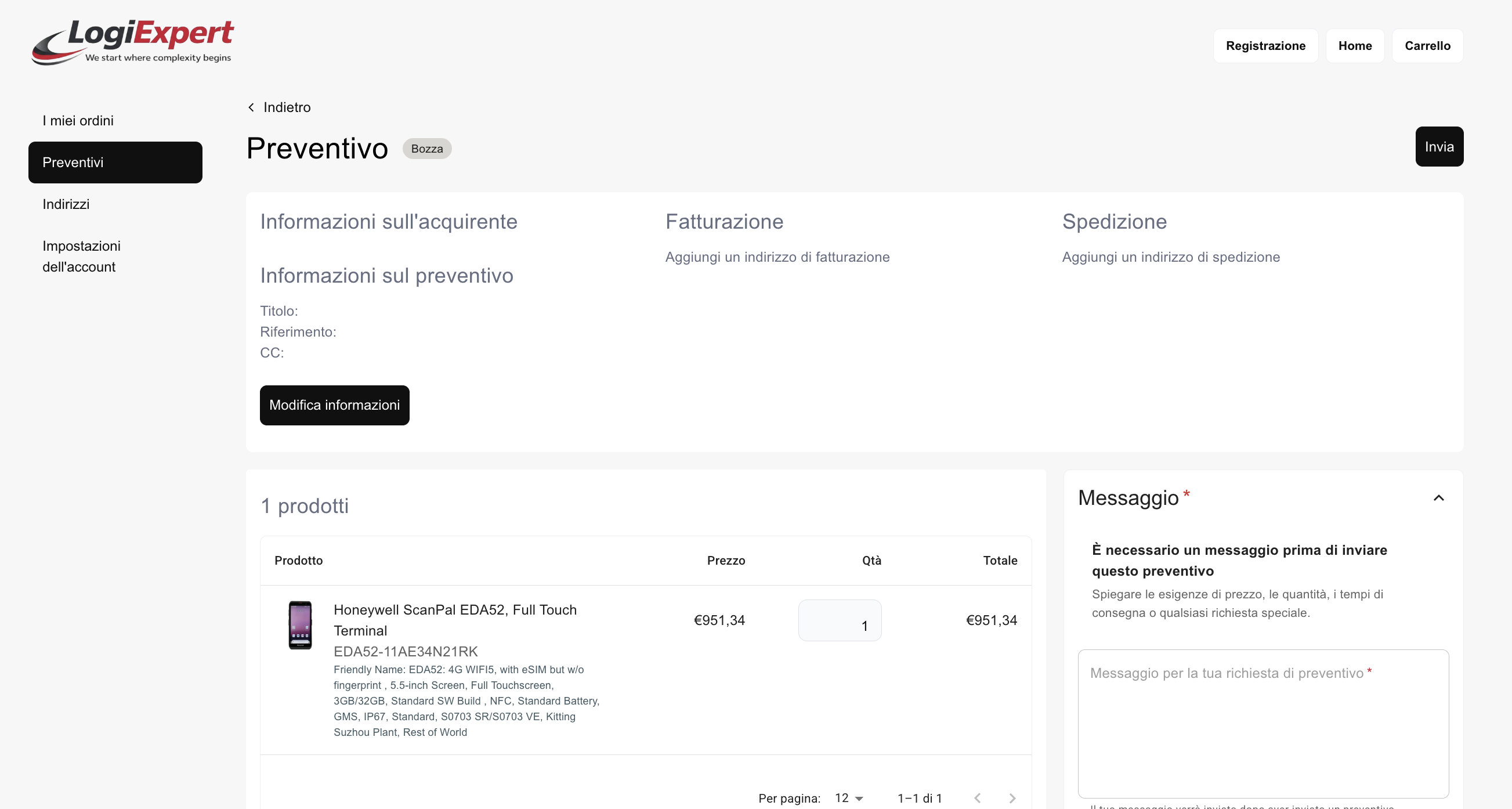1512x809 pixels.
Task: Click the 'Per pagina:' label
Action: pos(790,799)
